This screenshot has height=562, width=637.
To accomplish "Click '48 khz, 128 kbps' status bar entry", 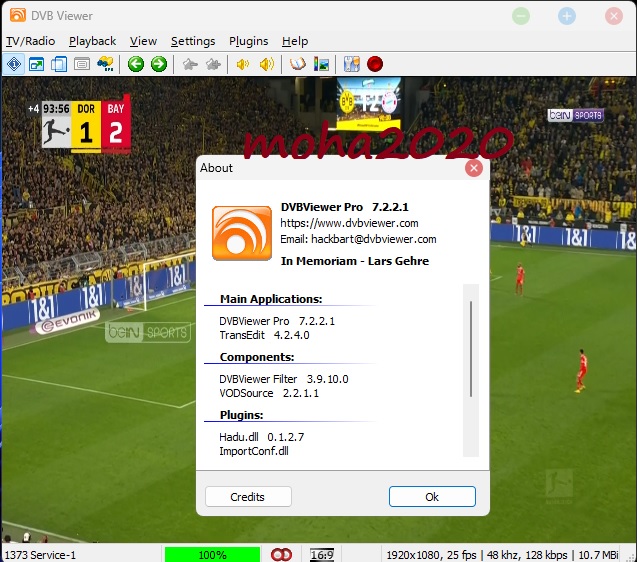I will tap(527, 555).
